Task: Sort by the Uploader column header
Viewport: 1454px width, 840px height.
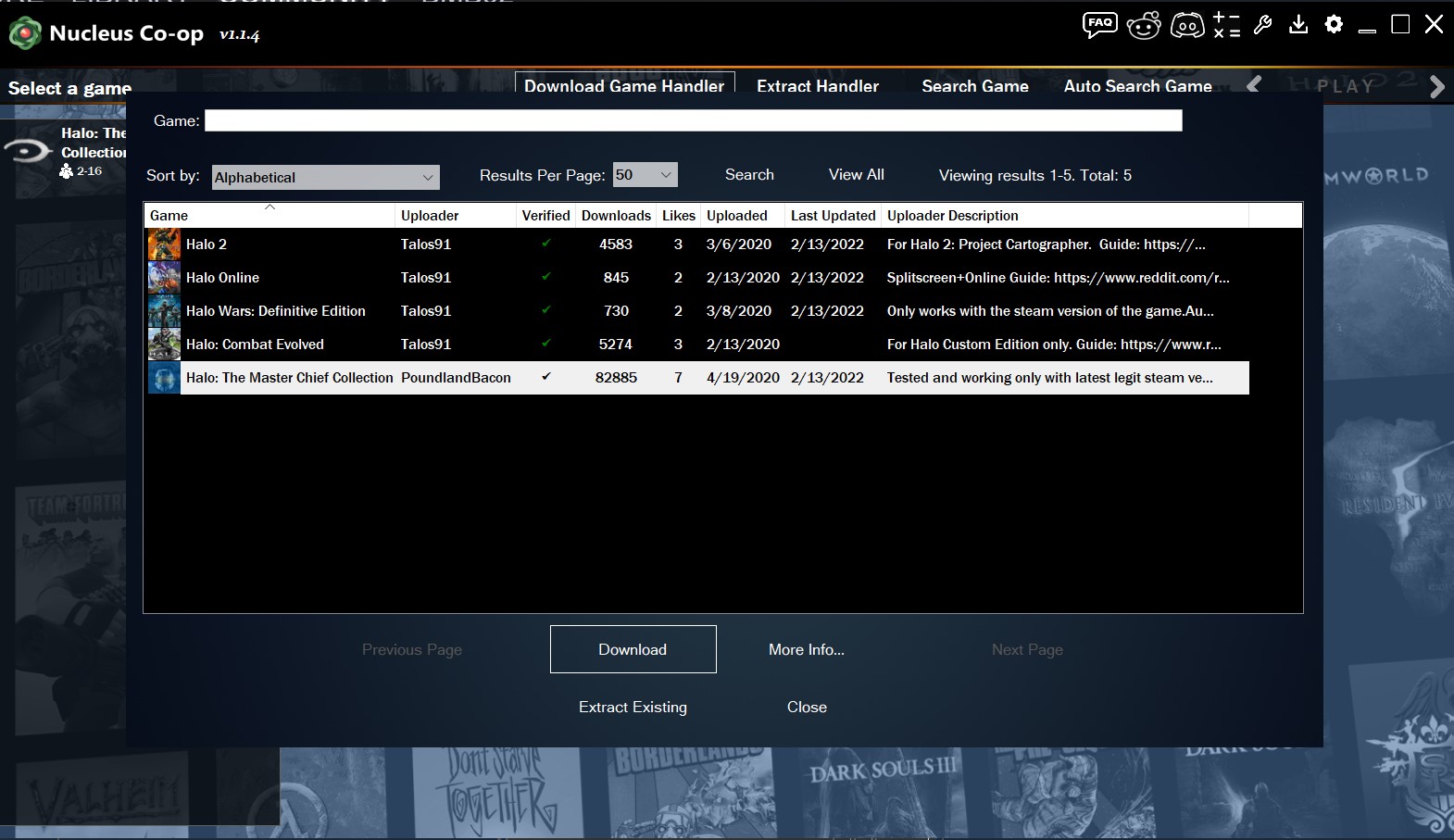Action: tap(456, 216)
